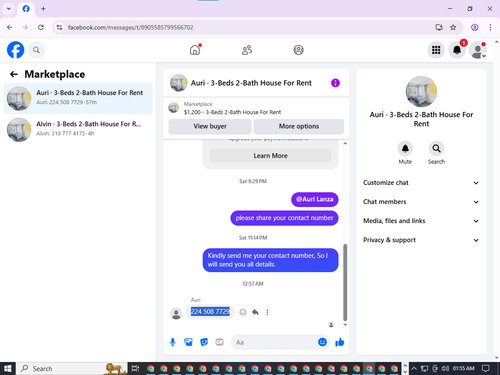Click the View buyer button

(x=210, y=126)
